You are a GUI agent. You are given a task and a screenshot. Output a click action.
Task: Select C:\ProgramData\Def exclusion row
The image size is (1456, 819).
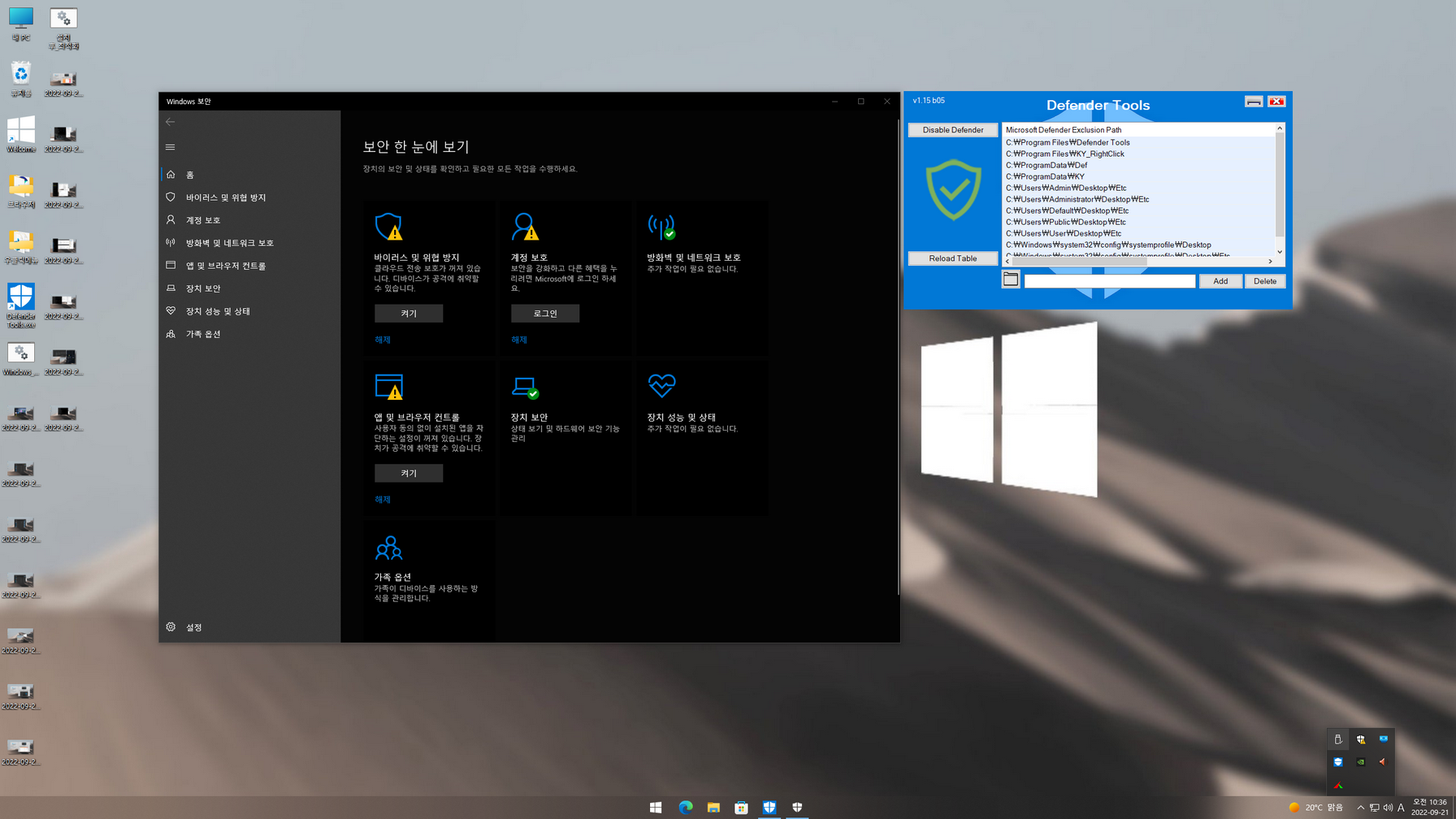click(x=1139, y=165)
